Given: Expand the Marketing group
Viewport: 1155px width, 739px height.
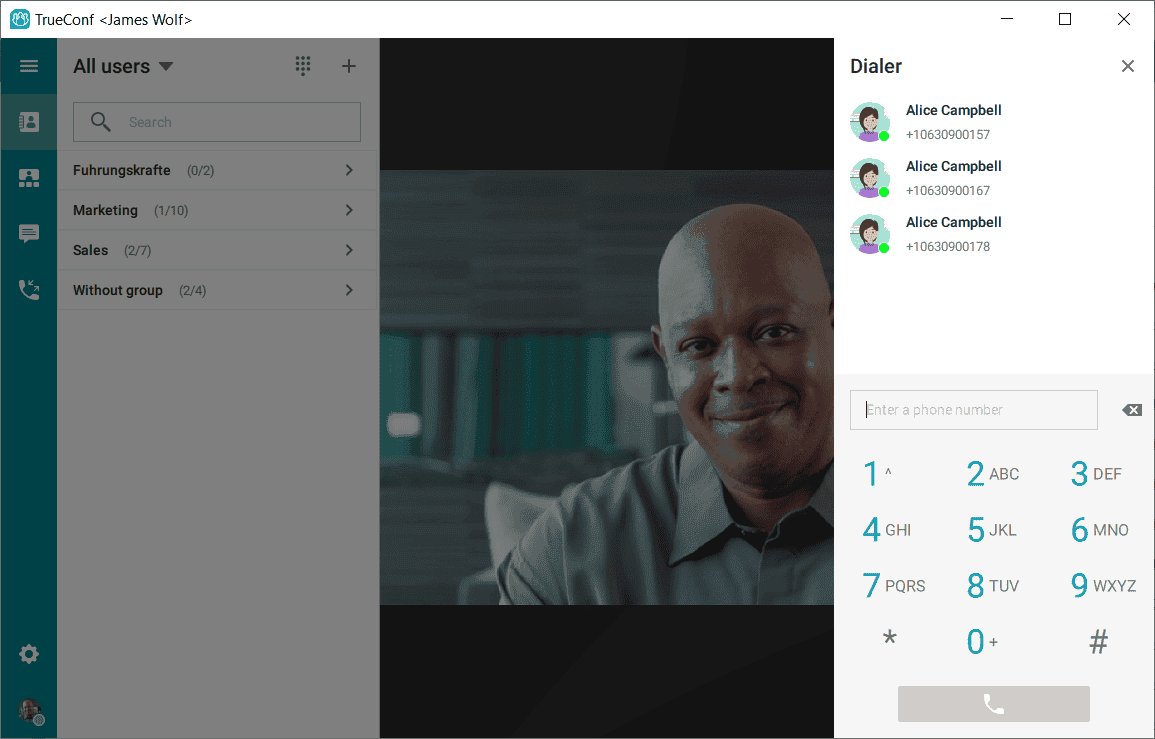Looking at the screenshot, I should 217,210.
